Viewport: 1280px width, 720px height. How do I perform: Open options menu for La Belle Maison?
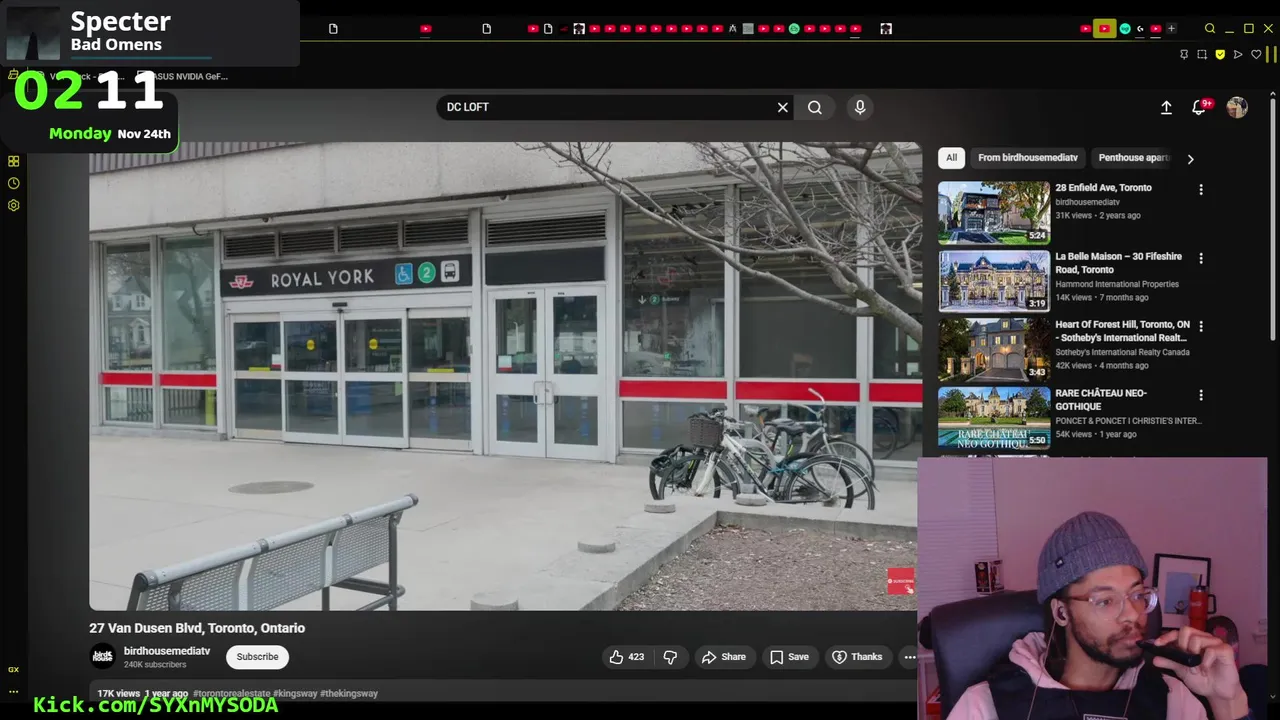[1201, 258]
